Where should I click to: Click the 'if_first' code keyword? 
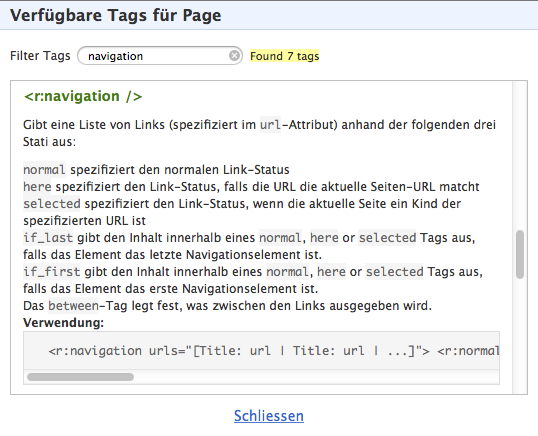coord(51,272)
